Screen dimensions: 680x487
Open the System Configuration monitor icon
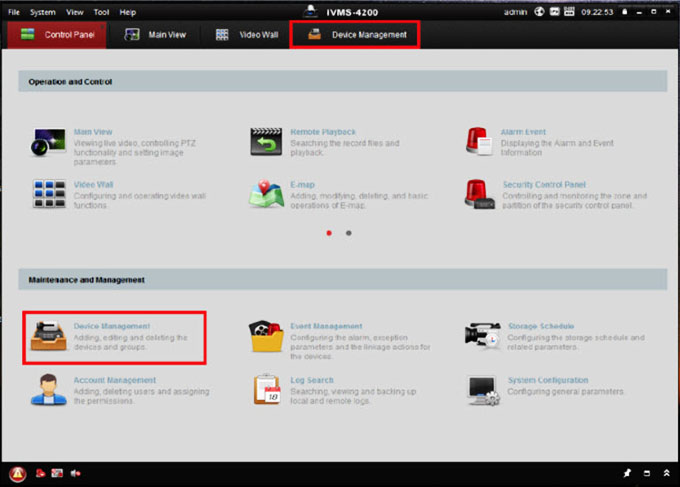pos(484,391)
